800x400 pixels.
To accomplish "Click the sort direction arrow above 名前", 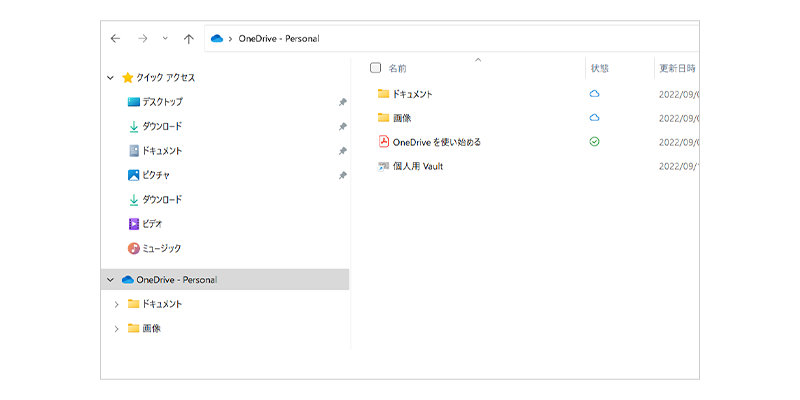I will (x=478, y=60).
